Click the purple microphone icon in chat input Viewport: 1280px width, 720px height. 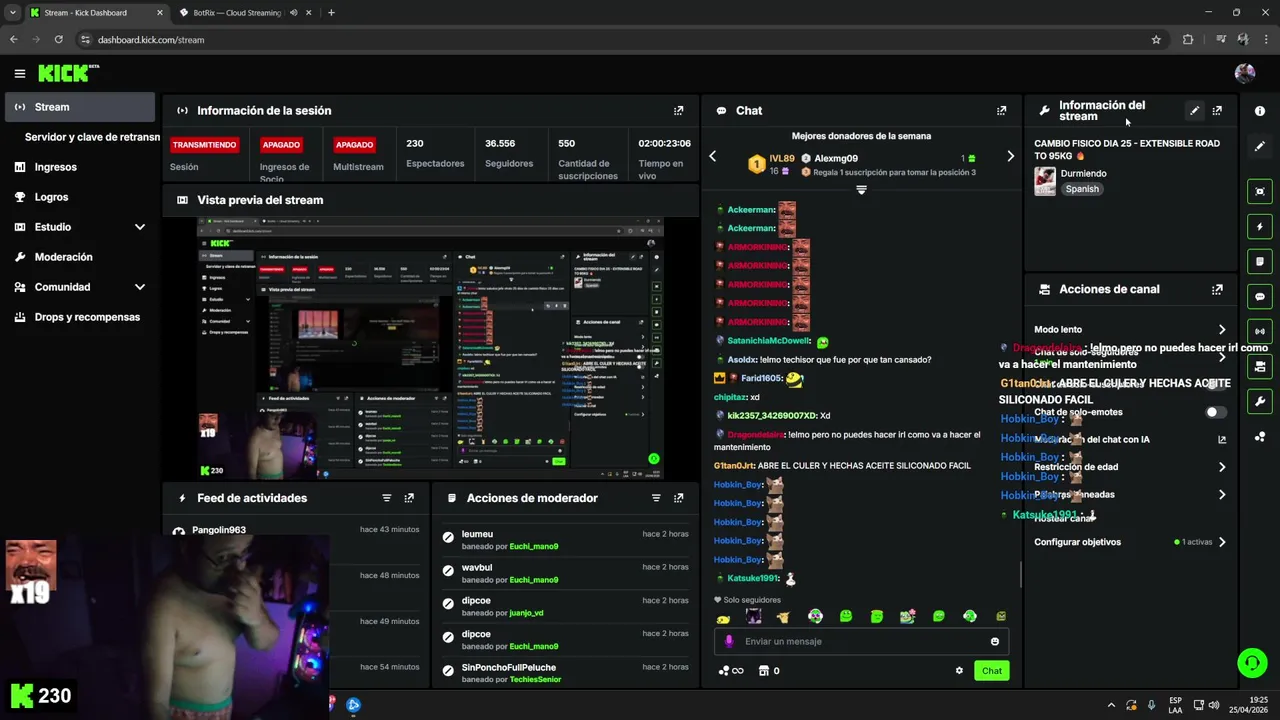click(x=728, y=642)
